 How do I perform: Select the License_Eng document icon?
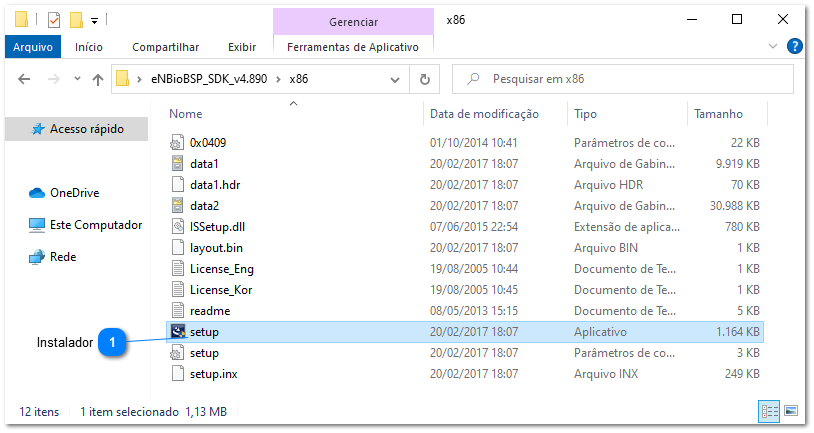pos(177,268)
